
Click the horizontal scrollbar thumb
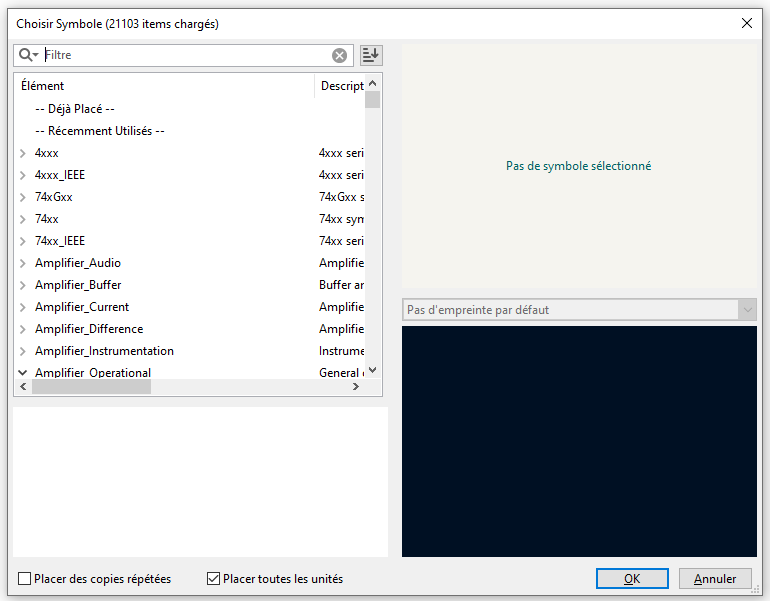click(x=91, y=387)
